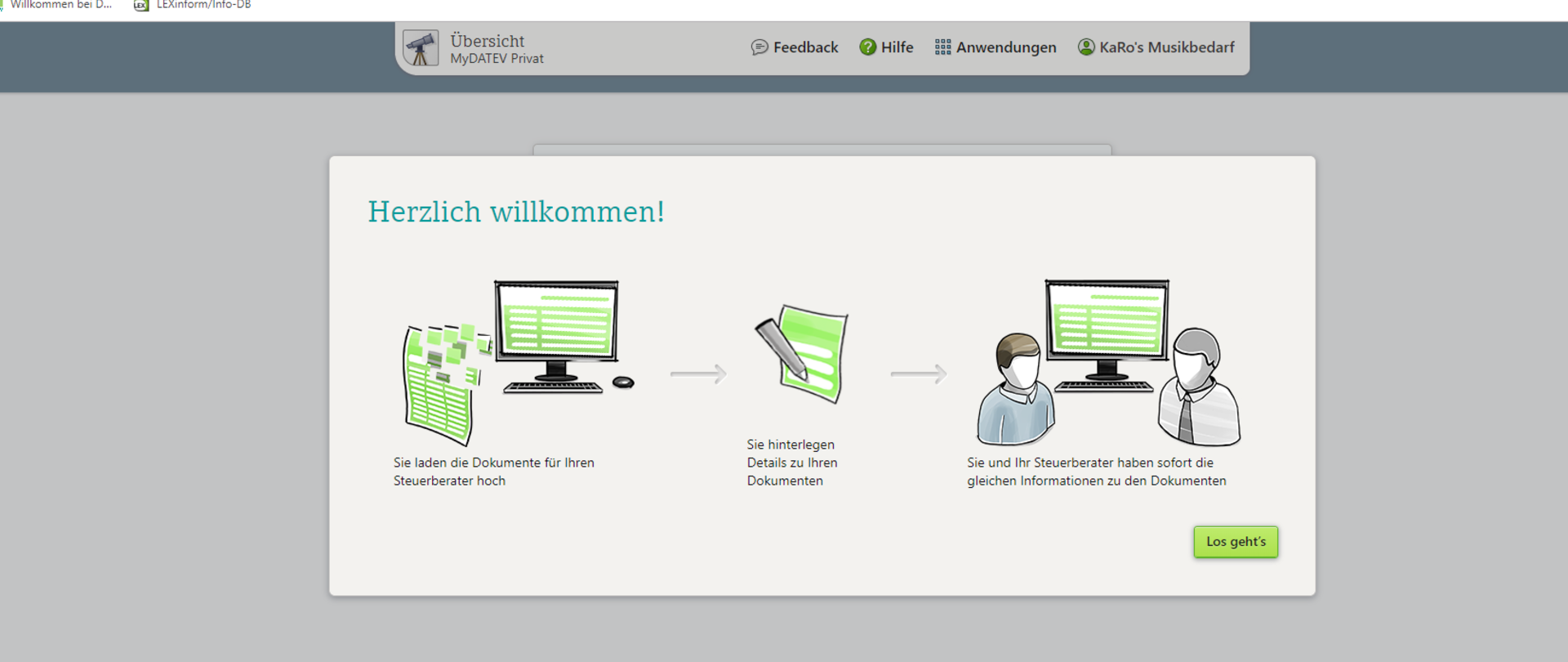1568x662 pixels.
Task: Click text 'Sie laden die Dokumente für Ihren Steuerberater hoch'
Action: coord(494,472)
